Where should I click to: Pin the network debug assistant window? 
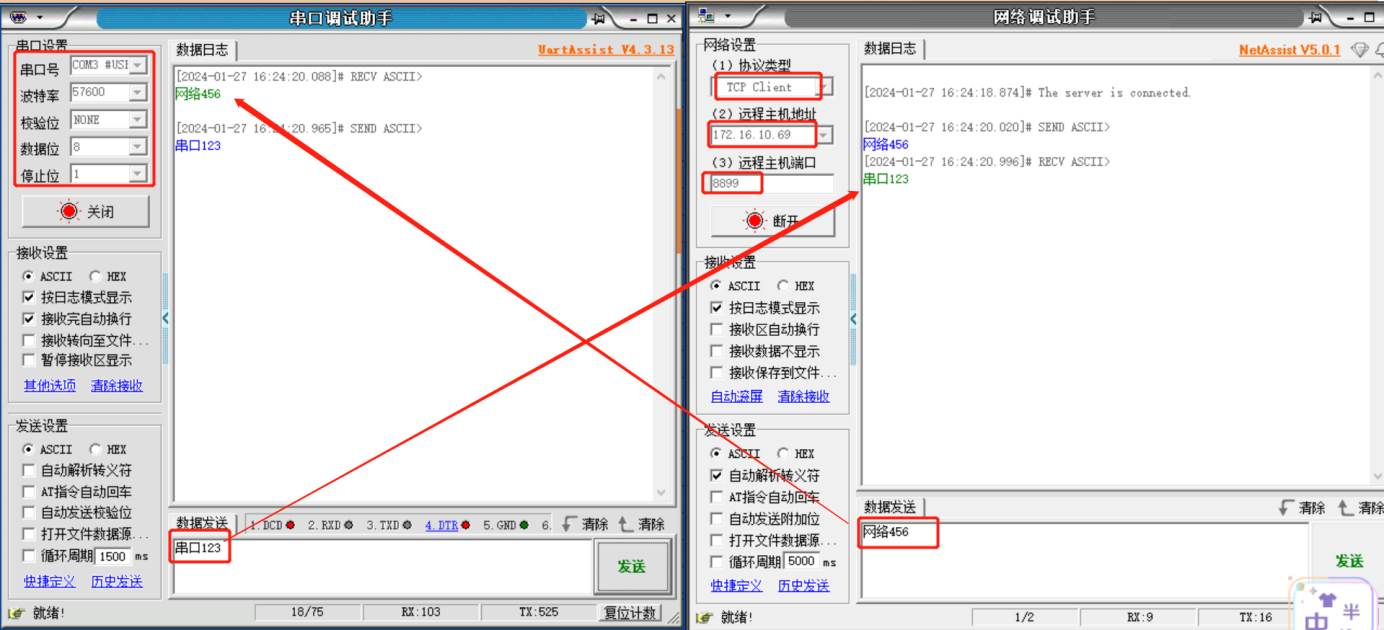point(1317,18)
